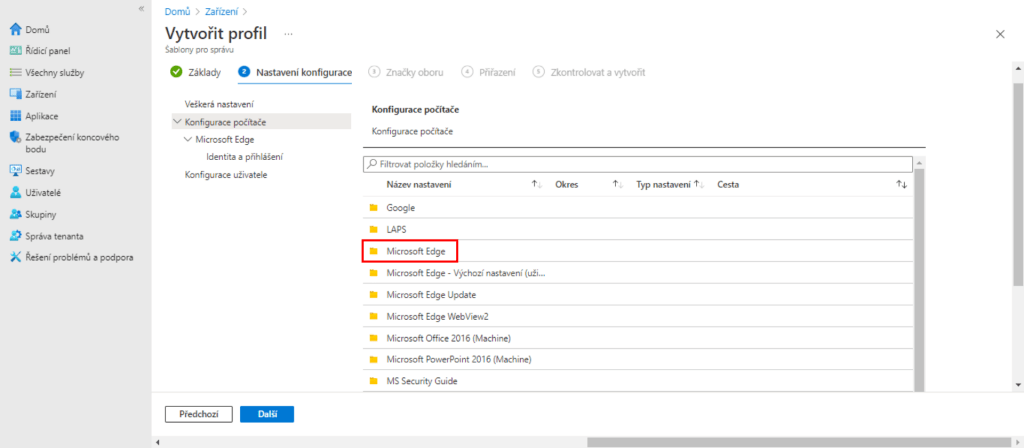This screenshot has height=448, width=1024.
Task: Collapse Konfigurace počítače tree node
Action: point(177,122)
